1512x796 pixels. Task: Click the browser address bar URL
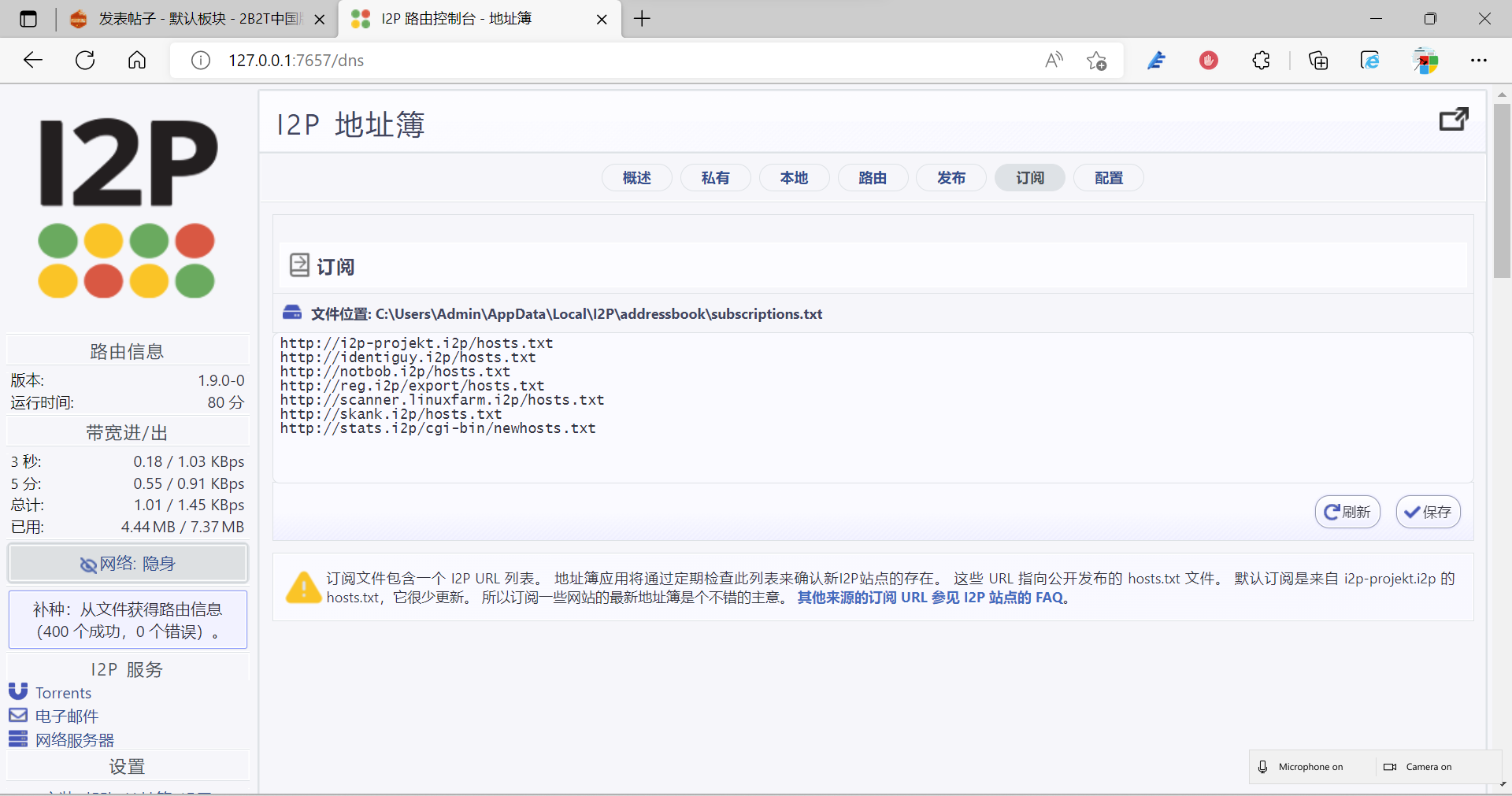(x=296, y=61)
